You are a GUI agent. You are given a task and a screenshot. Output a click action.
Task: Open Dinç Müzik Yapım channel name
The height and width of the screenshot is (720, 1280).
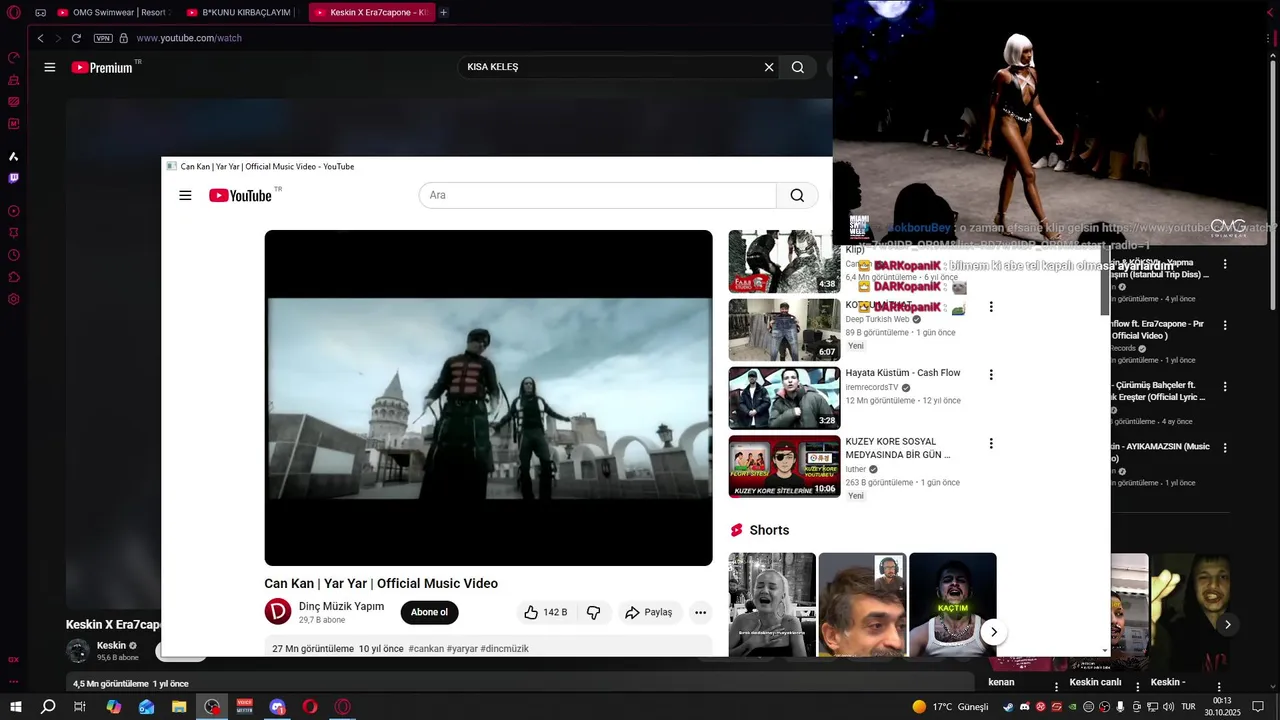pos(341,606)
